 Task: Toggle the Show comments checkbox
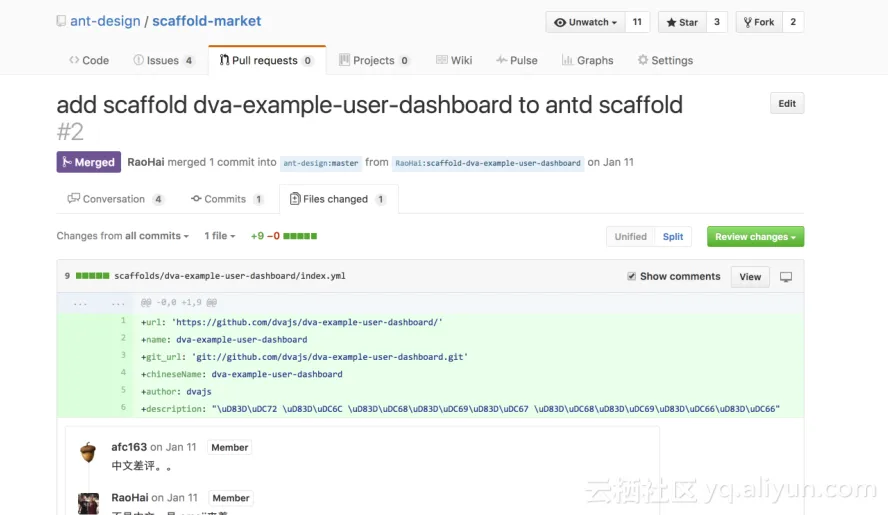pyautogui.click(x=631, y=276)
